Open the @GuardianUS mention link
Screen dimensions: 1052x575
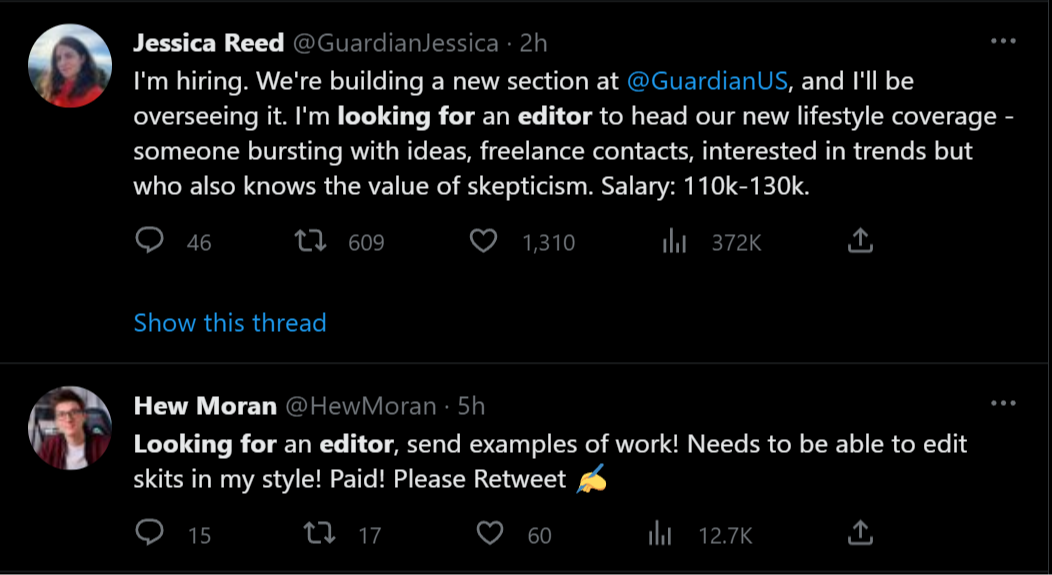coord(707,80)
